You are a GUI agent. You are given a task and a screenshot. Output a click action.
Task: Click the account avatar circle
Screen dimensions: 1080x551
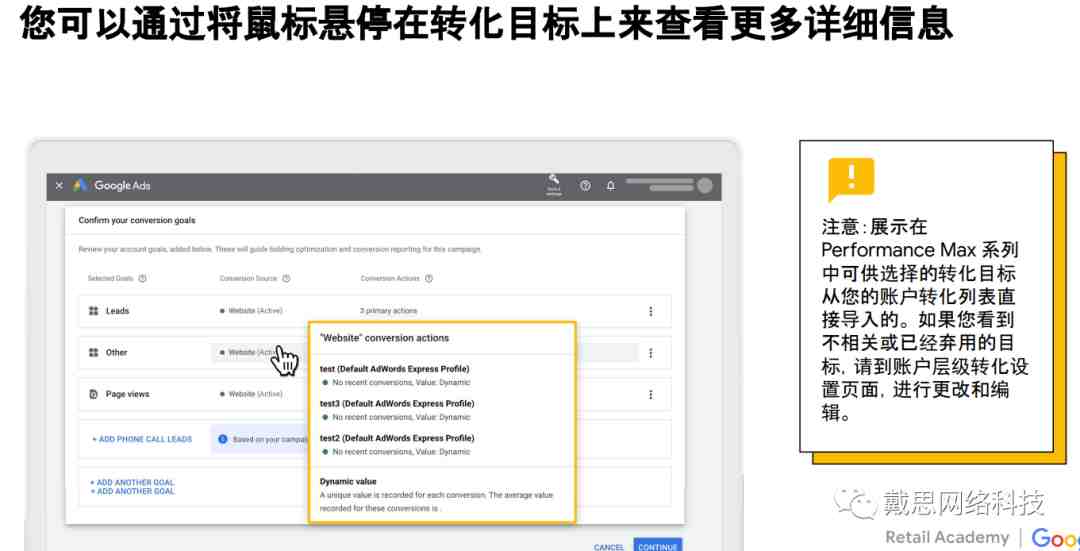click(x=704, y=185)
